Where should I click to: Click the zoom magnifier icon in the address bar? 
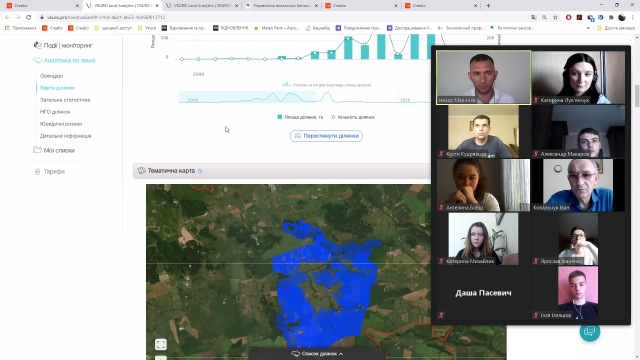coord(544,17)
